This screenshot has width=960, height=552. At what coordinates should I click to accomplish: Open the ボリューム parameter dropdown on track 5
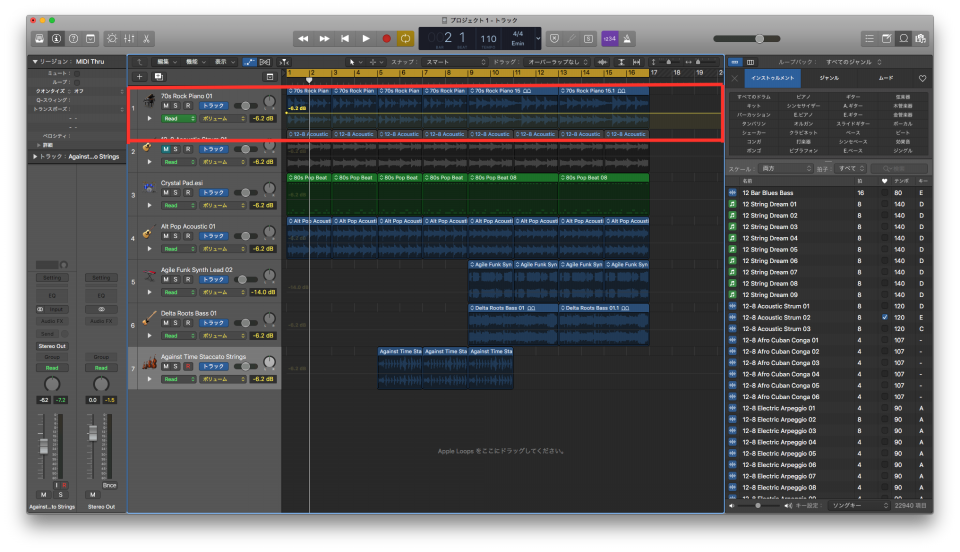(x=223, y=293)
